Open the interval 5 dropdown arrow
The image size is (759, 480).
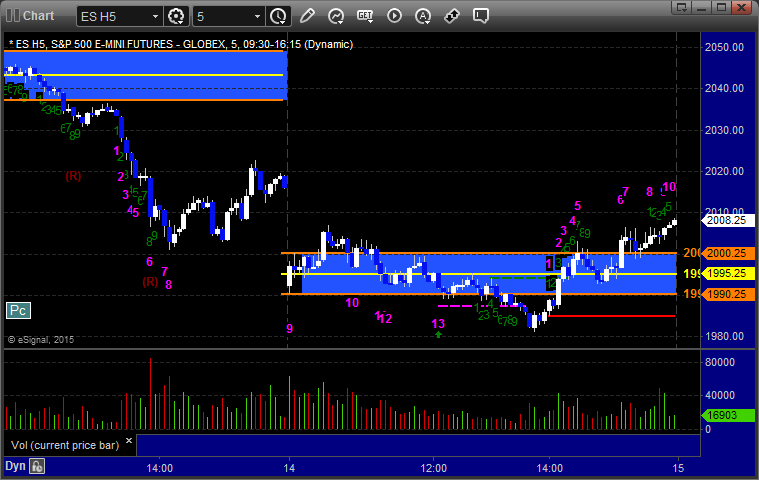pyautogui.click(x=256, y=17)
